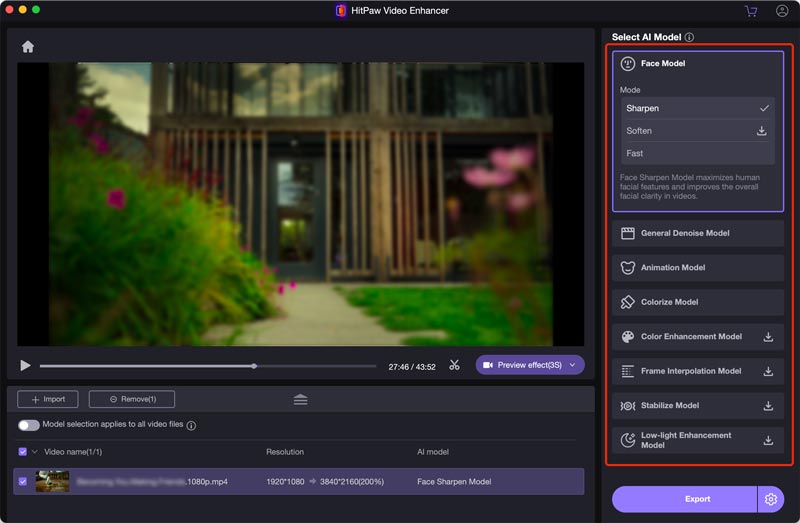Download the Soften mode
Screen dimensions: 800x523
point(761,131)
